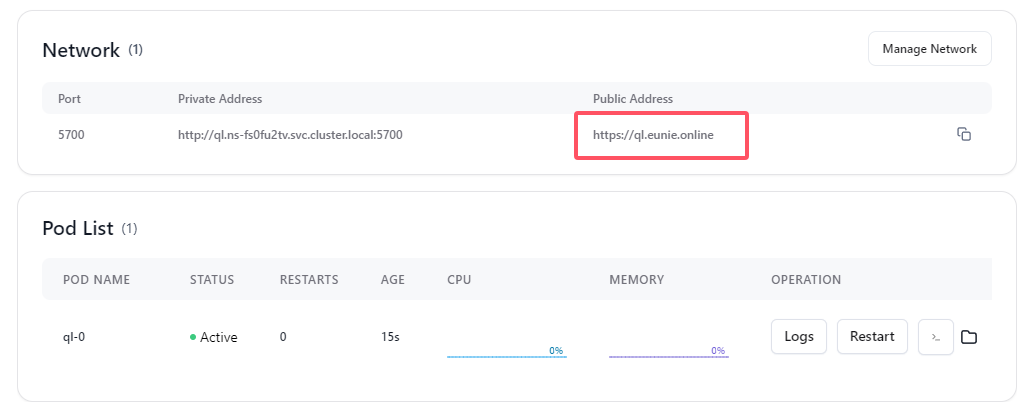Image resolution: width=1029 pixels, height=412 pixels.
Task: Click the POD NAME column header
Action: [x=96, y=279]
